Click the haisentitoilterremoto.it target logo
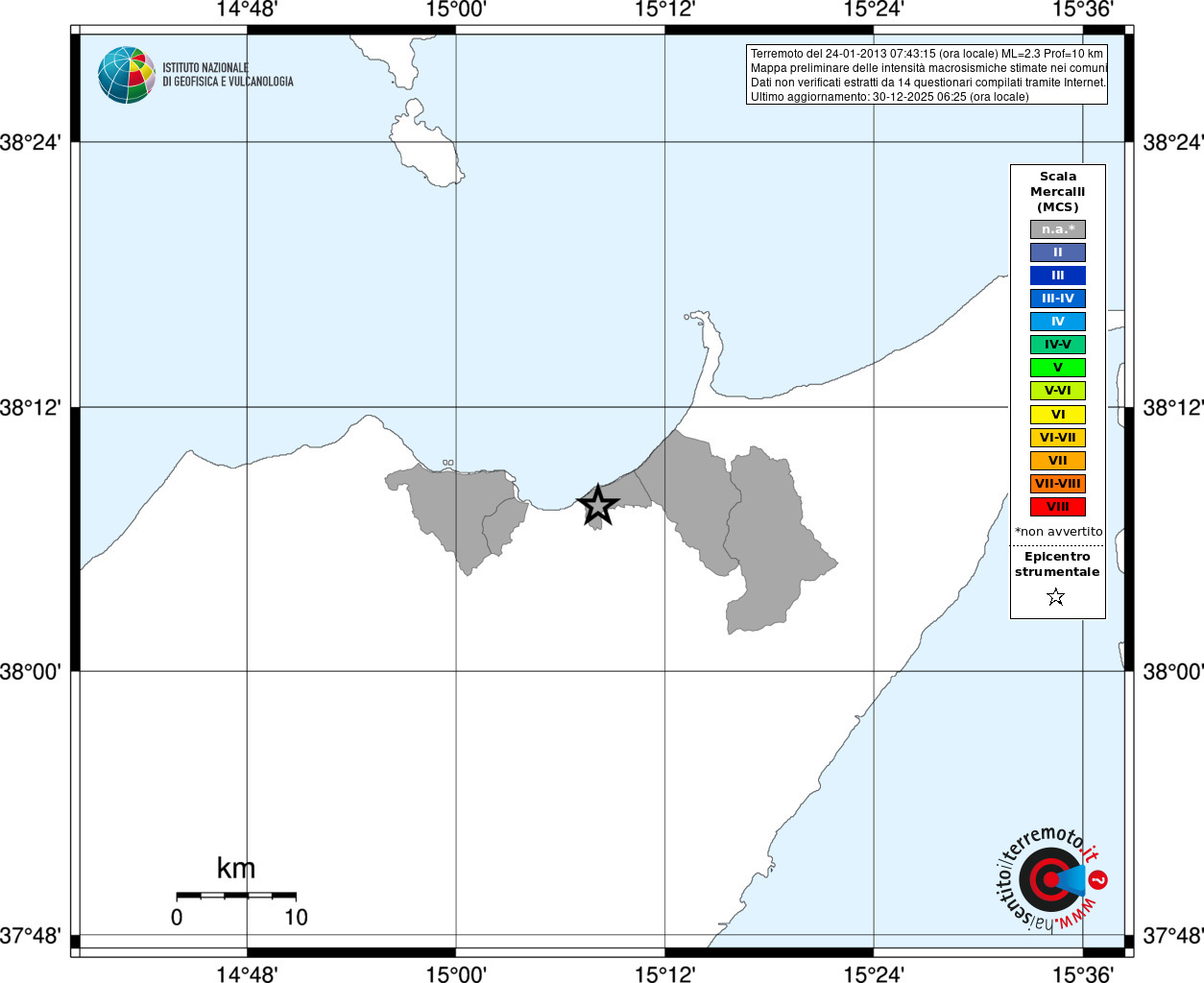1204x983 pixels. click(x=1050, y=878)
